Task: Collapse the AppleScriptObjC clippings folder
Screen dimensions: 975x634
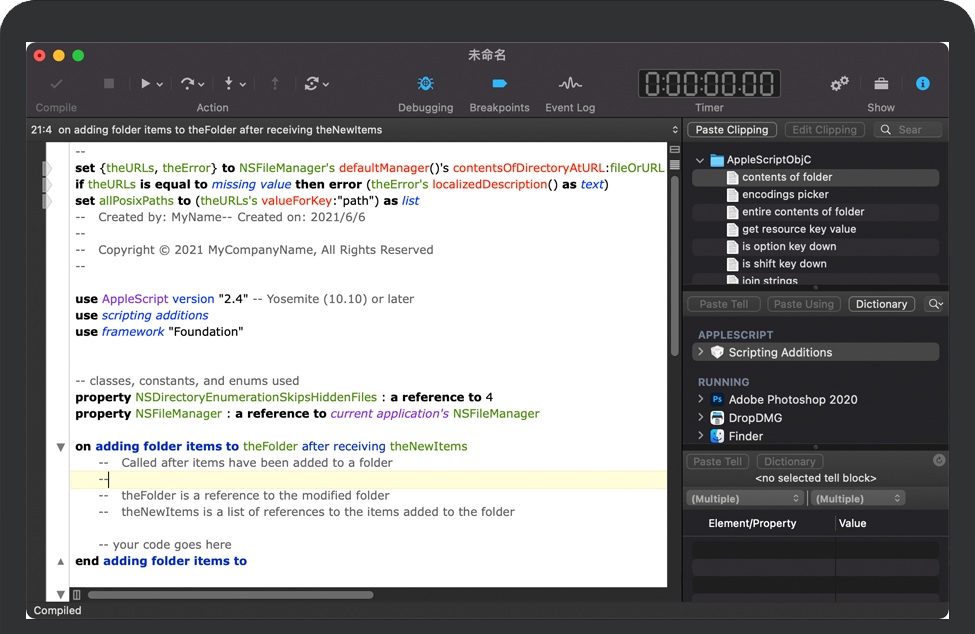Action: [700, 160]
